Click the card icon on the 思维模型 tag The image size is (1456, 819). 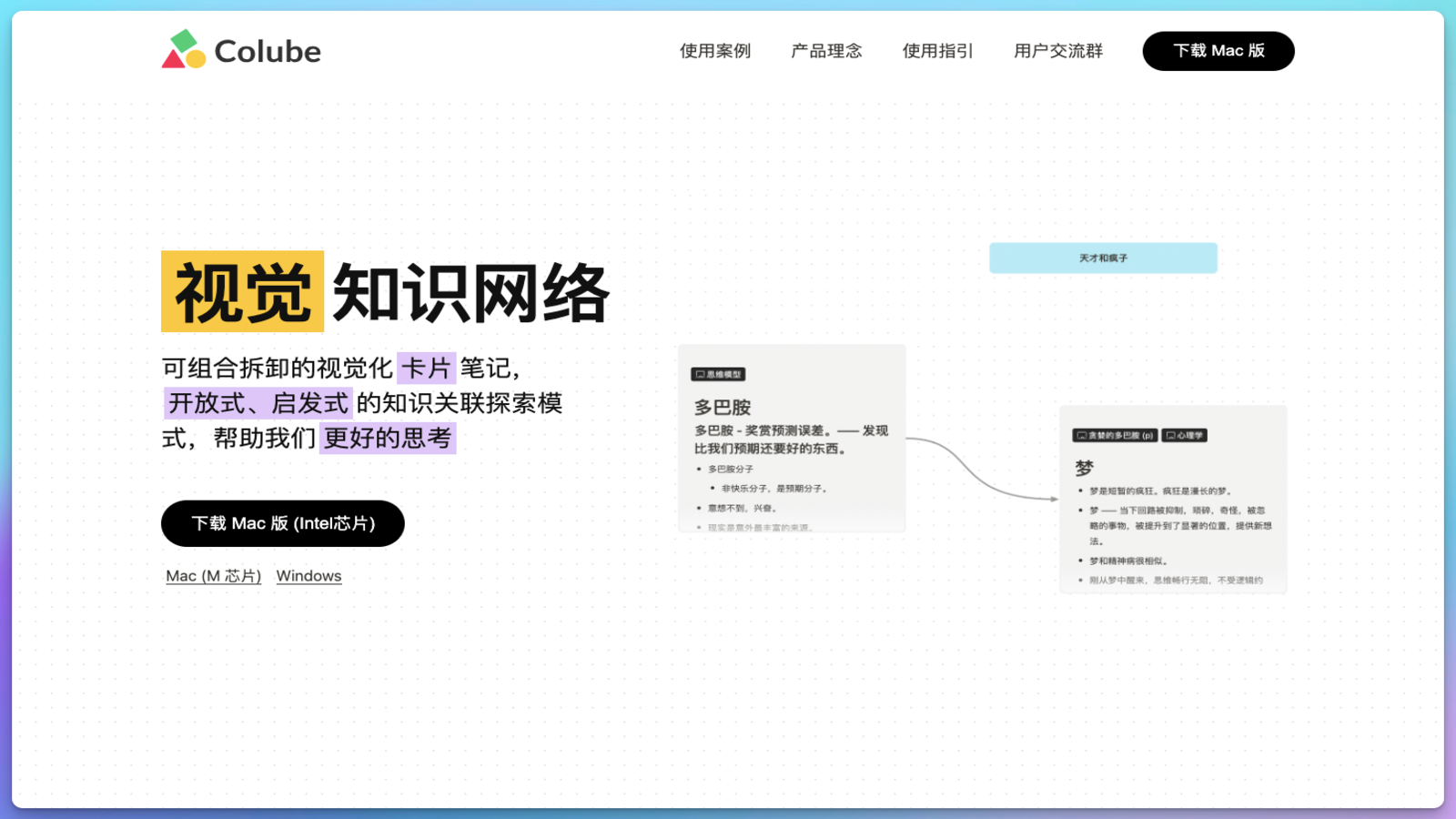(x=699, y=374)
